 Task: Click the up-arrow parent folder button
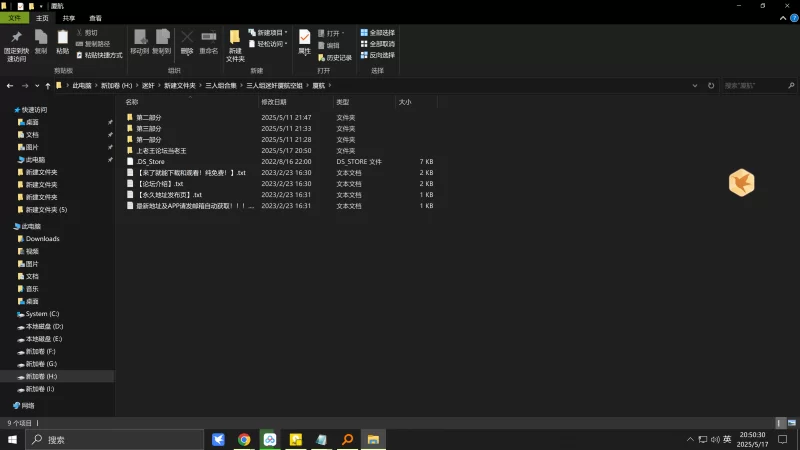click(47, 86)
